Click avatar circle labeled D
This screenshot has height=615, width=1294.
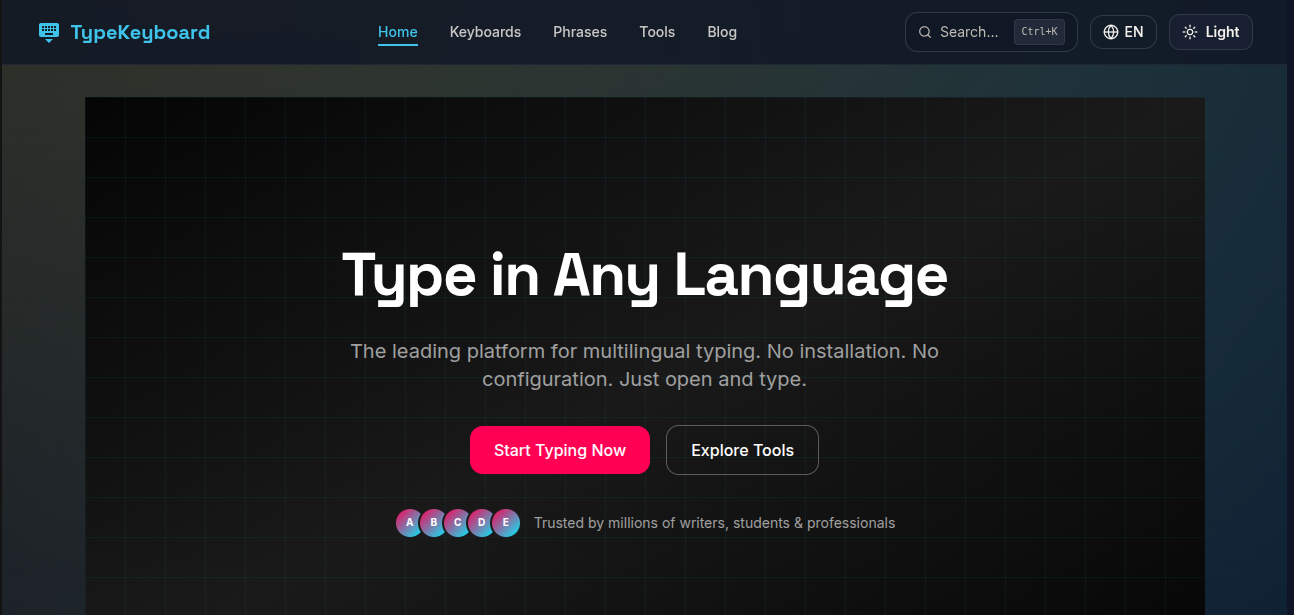coord(482,522)
